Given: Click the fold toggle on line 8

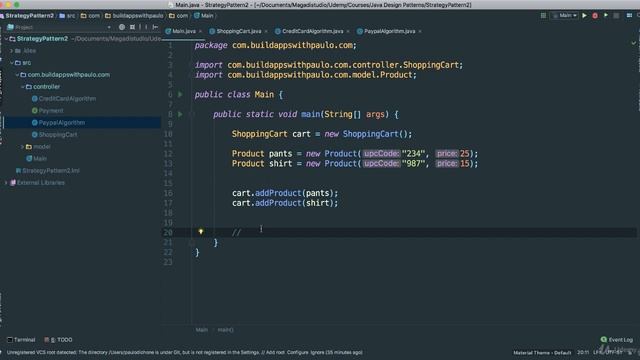Looking at the screenshot, I should pyautogui.click(x=192, y=114).
